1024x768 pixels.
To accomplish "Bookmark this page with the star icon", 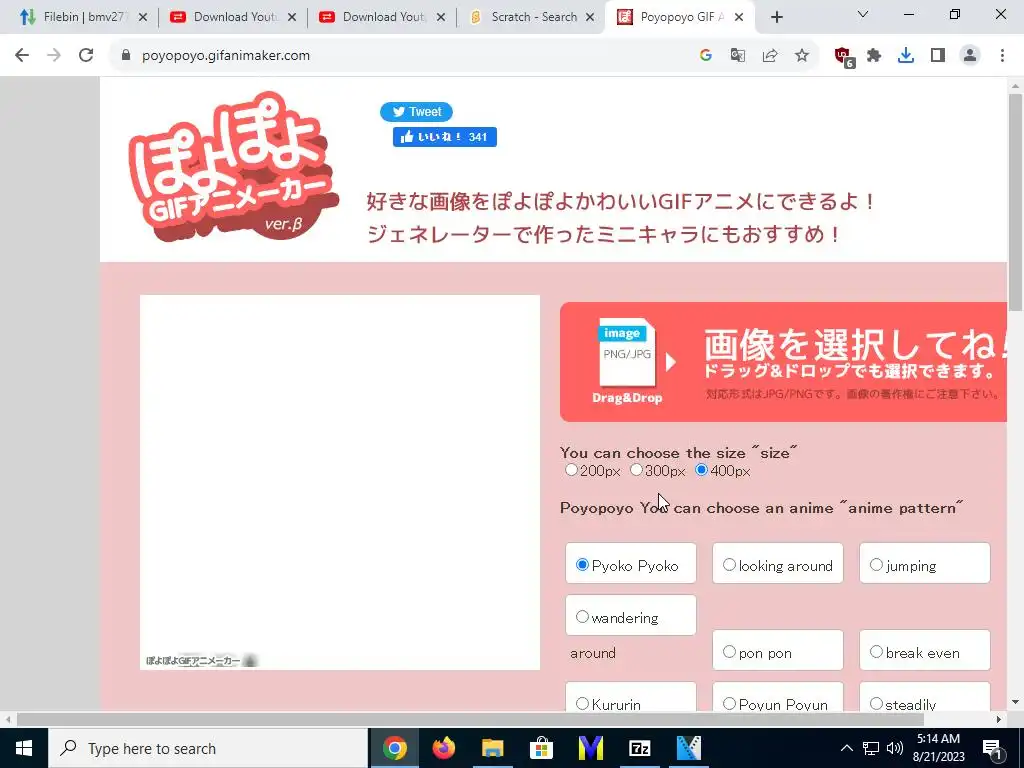I will (801, 56).
